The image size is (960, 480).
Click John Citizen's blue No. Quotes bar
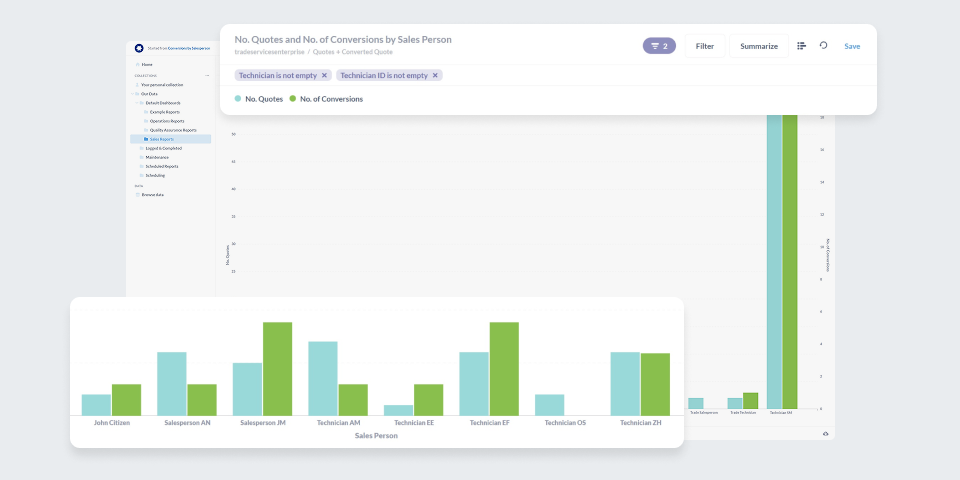(96, 405)
